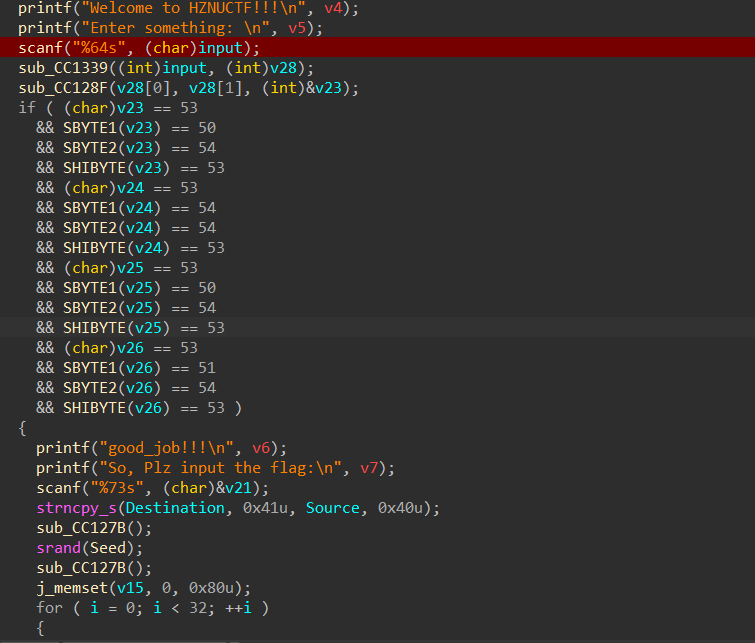Select v7 in the Plz input printf
Image resolution: width=755 pixels, height=643 pixels.
(x=369, y=468)
